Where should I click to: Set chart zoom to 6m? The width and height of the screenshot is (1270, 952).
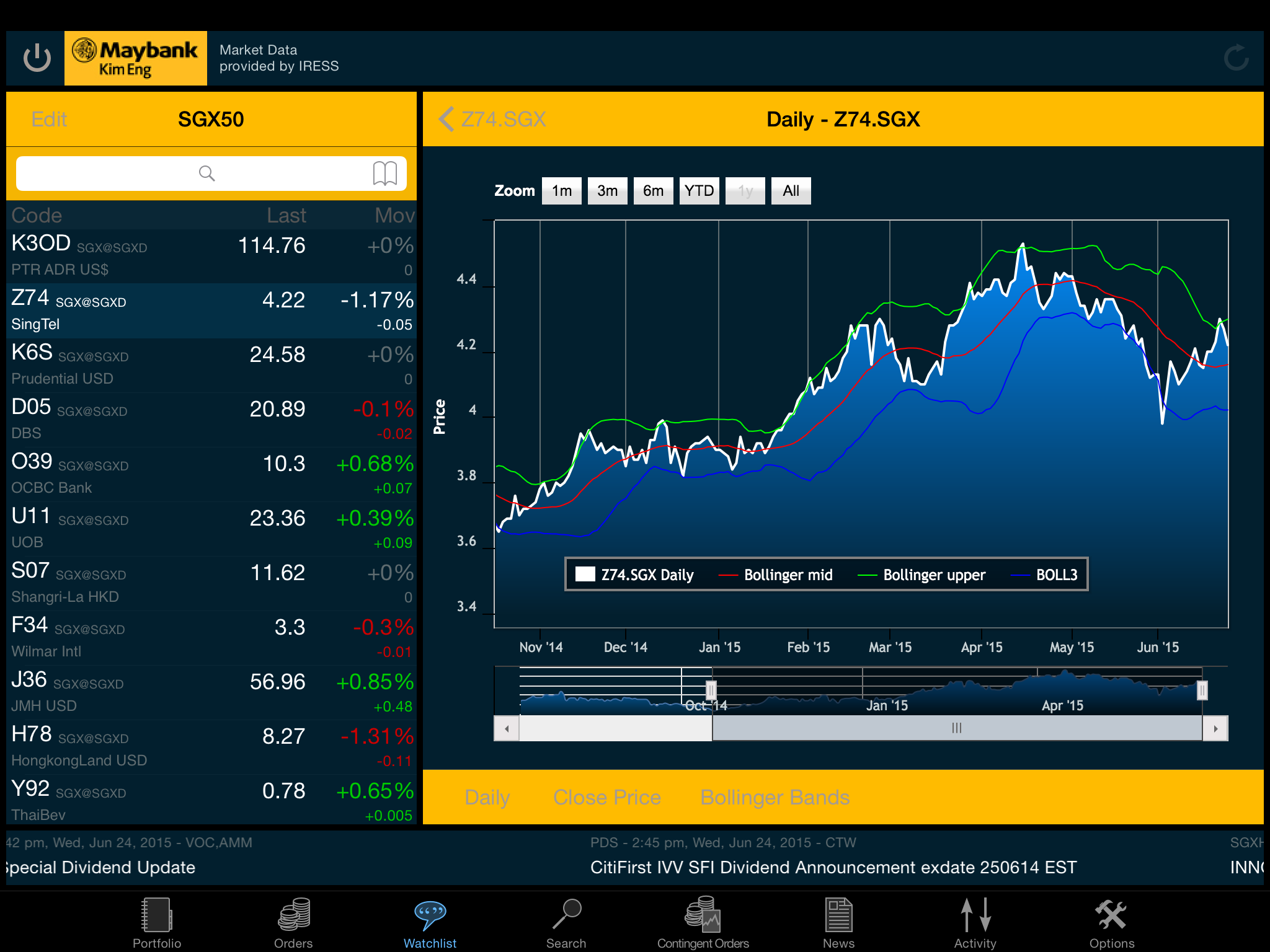(654, 191)
